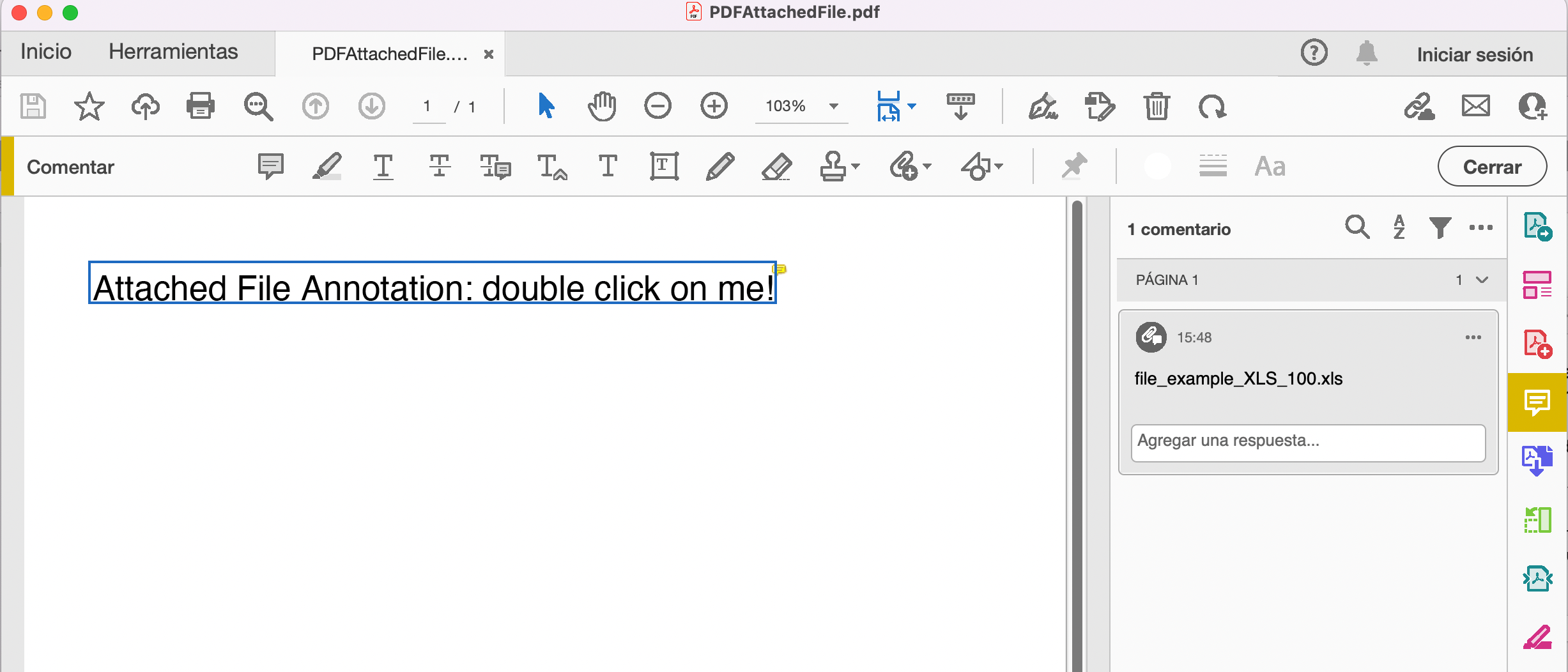Select the Highlight text tool

(327, 167)
